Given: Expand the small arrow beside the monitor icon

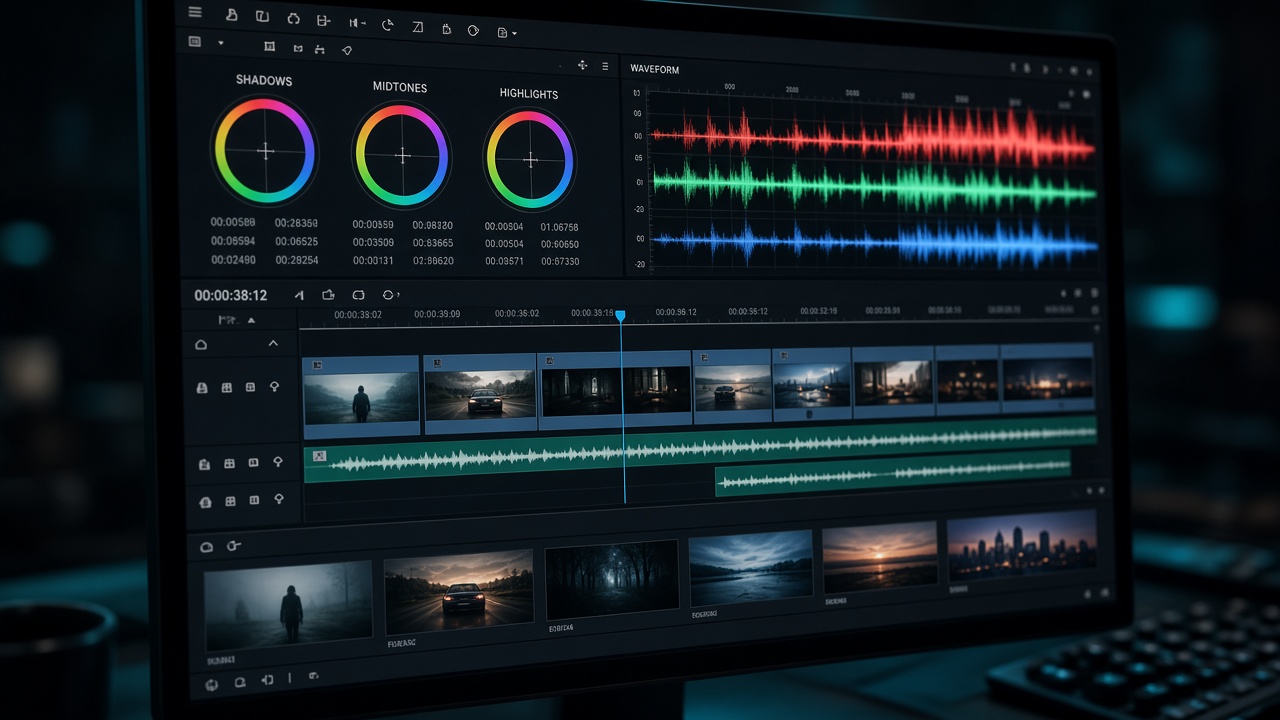Looking at the screenshot, I should tap(220, 43).
